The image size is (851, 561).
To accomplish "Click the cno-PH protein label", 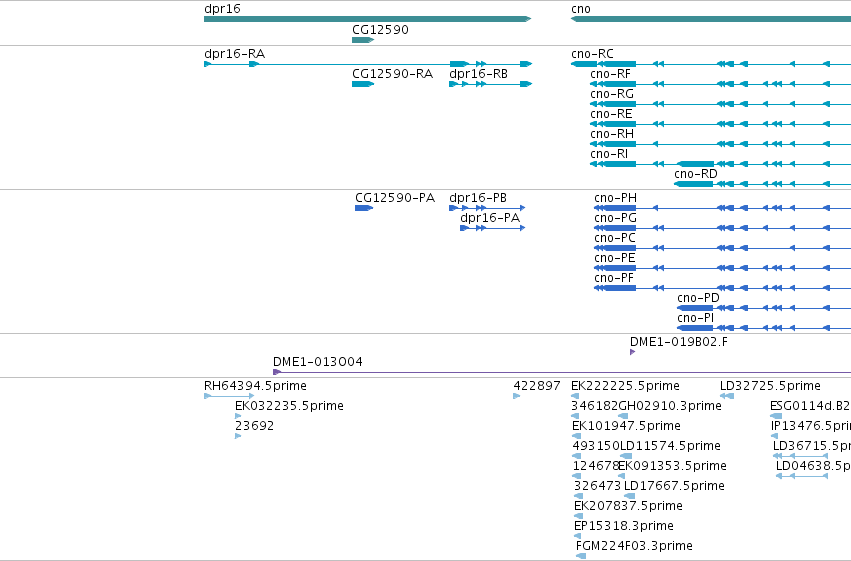I will click(615, 198).
